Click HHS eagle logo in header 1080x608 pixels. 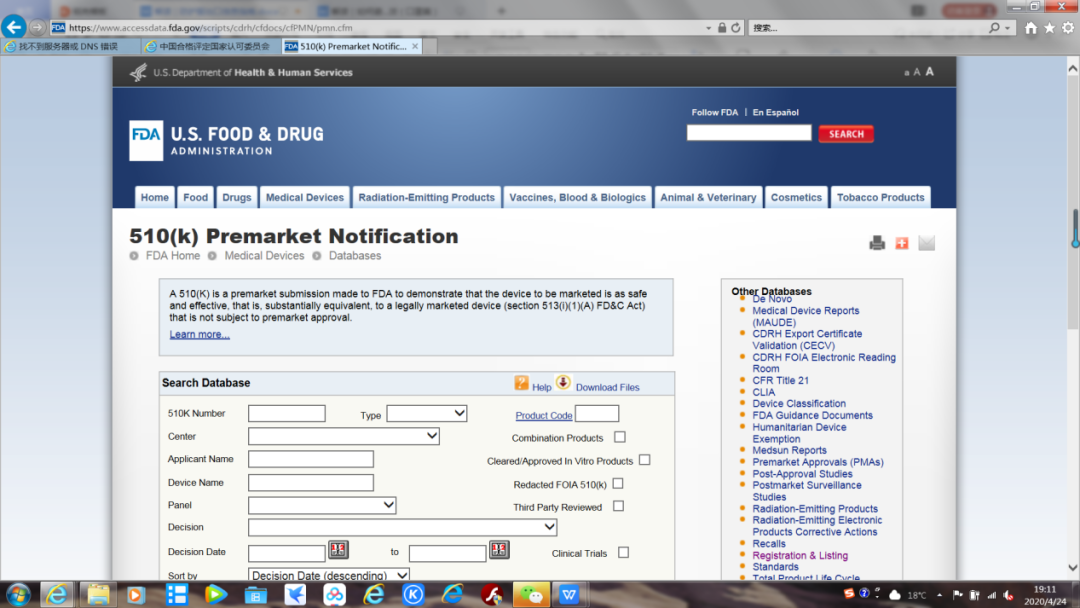138,72
